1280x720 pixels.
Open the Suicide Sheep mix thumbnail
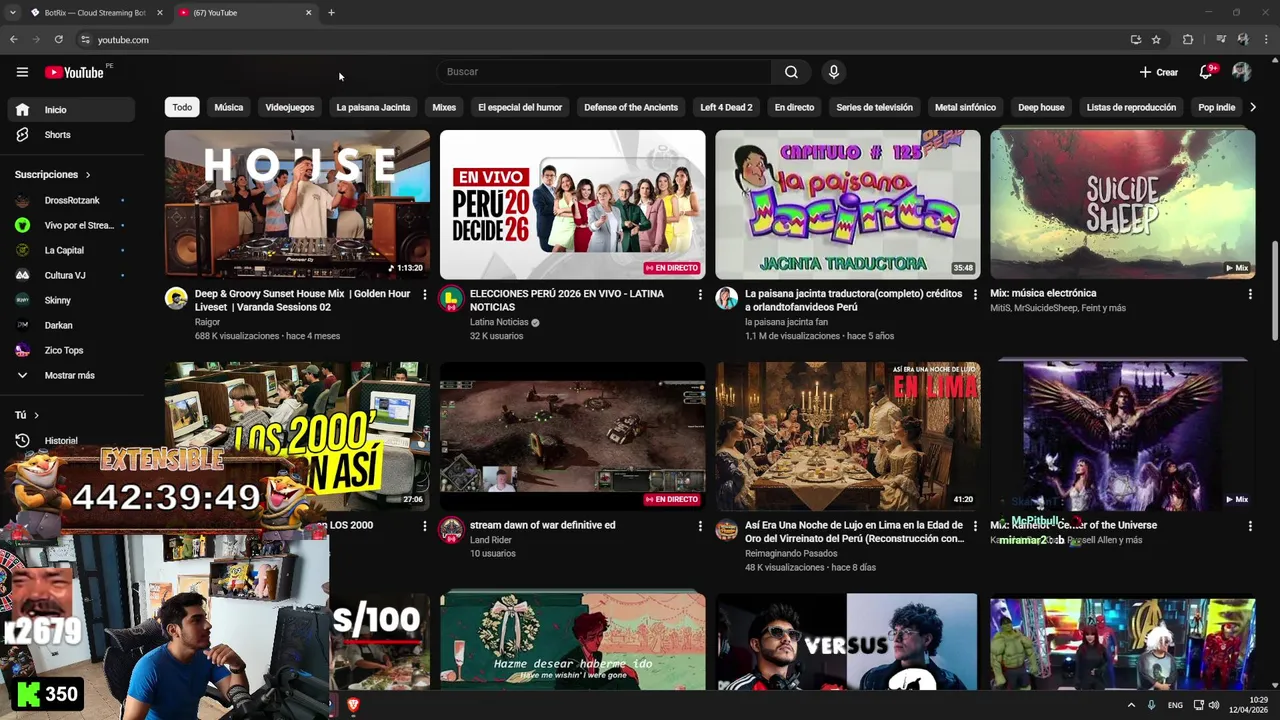(x=1122, y=204)
